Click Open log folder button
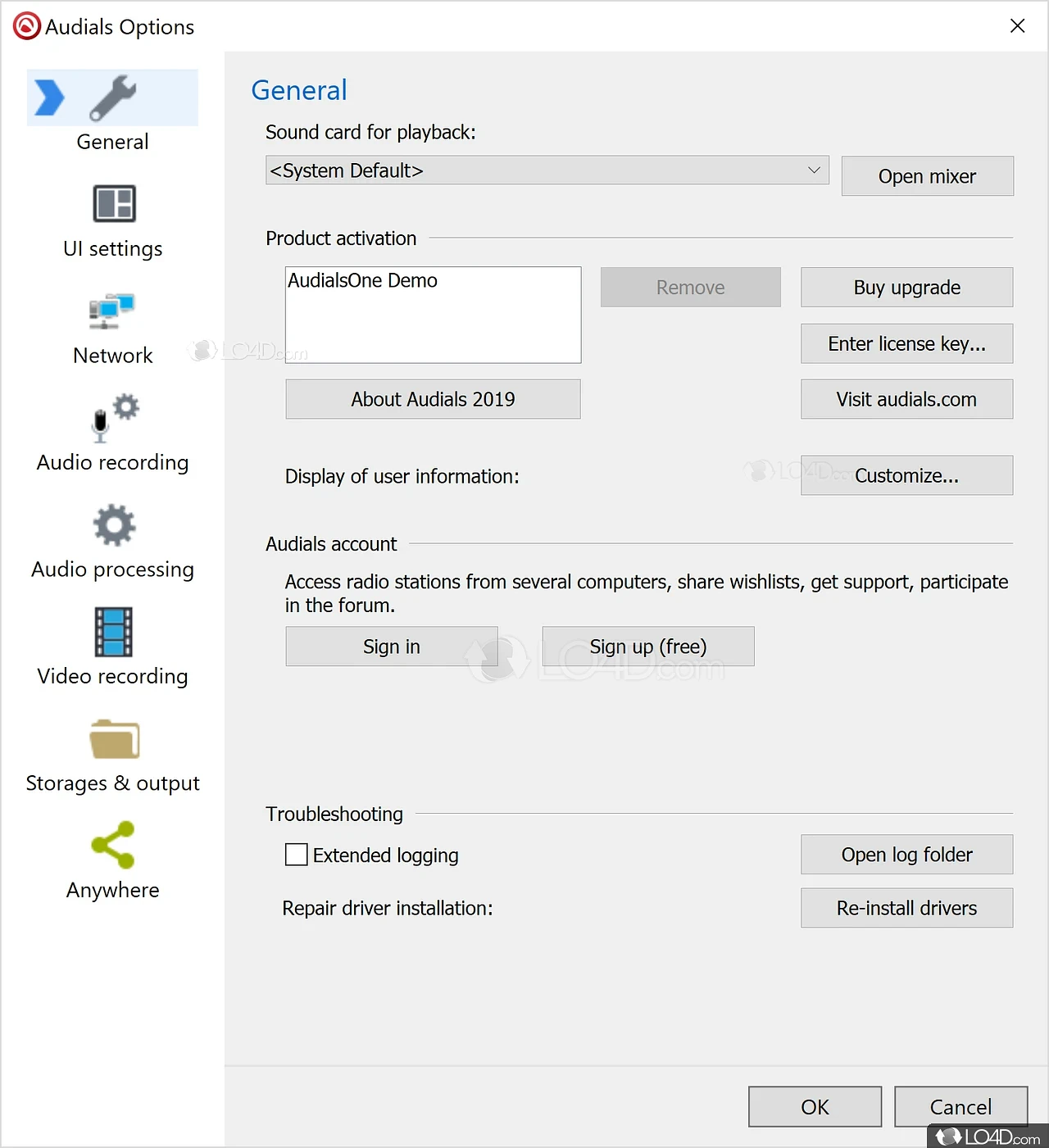 [907, 855]
